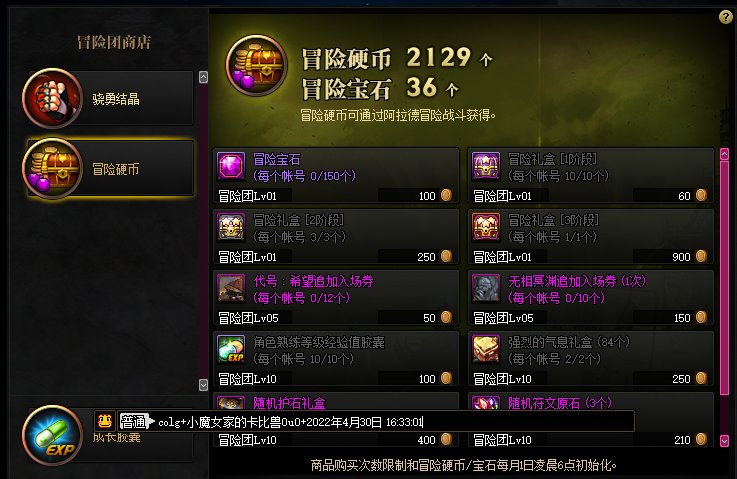737x479 pixels.
Task: Click the 冒险礼盒 2阶段 chest icon
Action: pyautogui.click(x=231, y=227)
